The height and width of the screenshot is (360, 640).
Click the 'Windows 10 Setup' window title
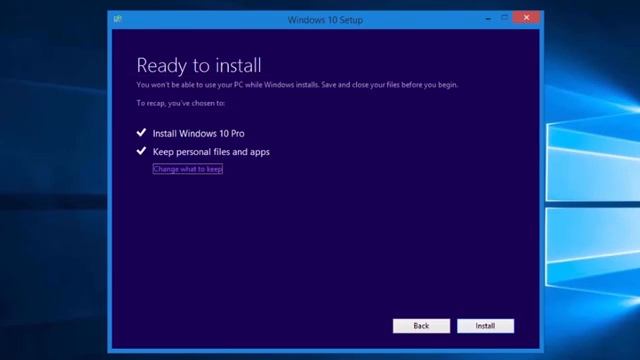[x=325, y=20]
